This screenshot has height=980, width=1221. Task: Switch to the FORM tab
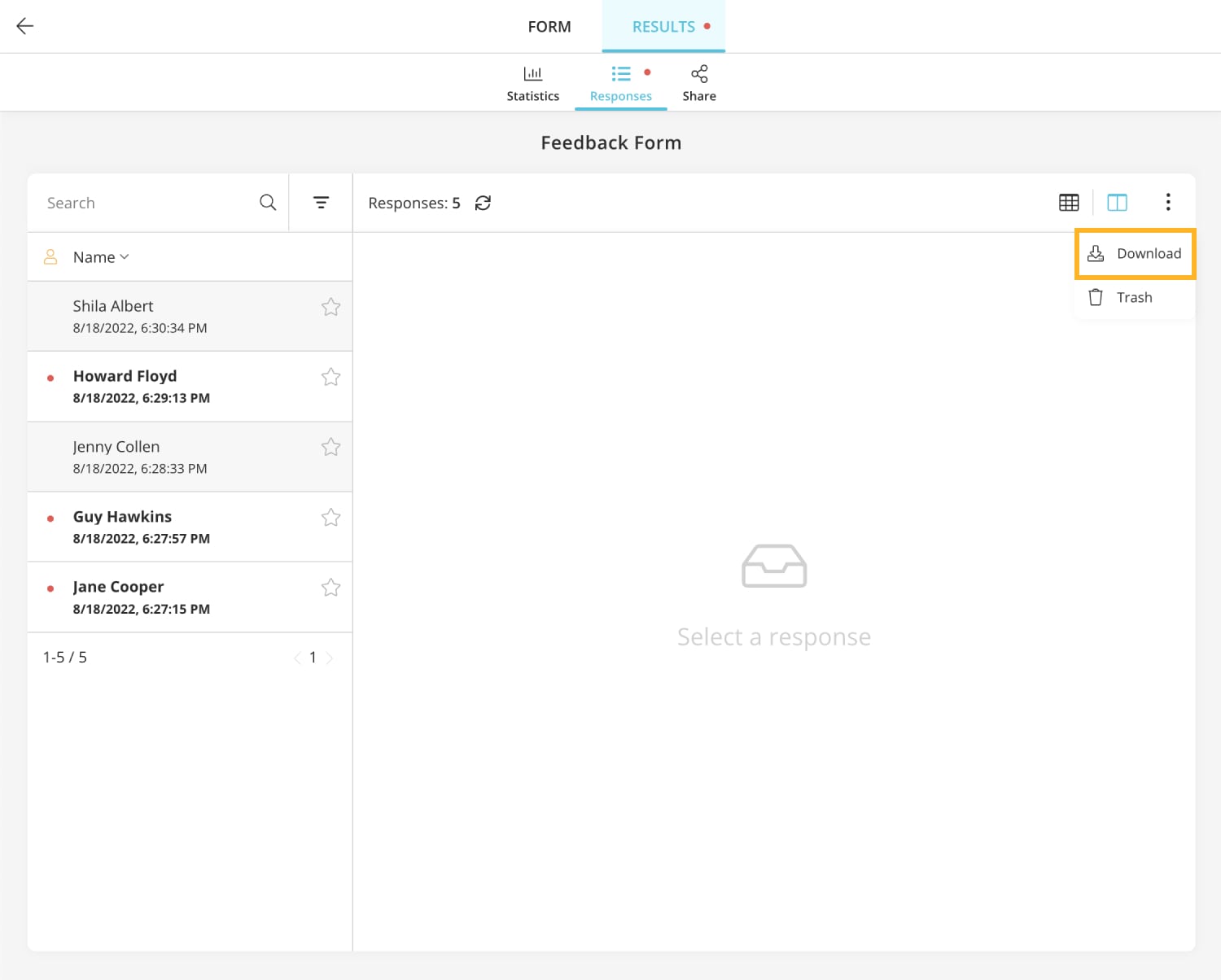point(549,26)
